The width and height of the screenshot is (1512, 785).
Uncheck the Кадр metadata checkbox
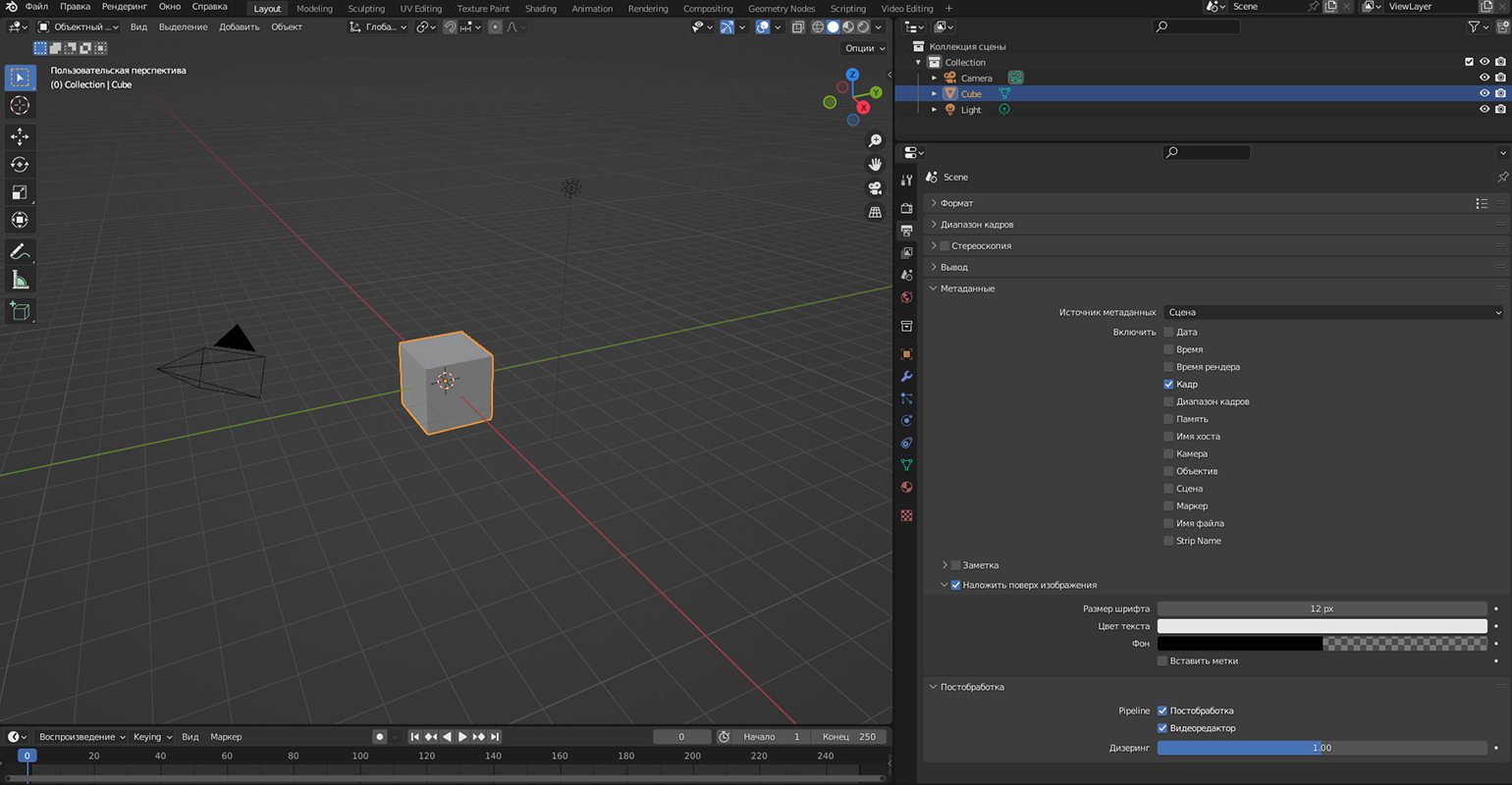click(1168, 385)
